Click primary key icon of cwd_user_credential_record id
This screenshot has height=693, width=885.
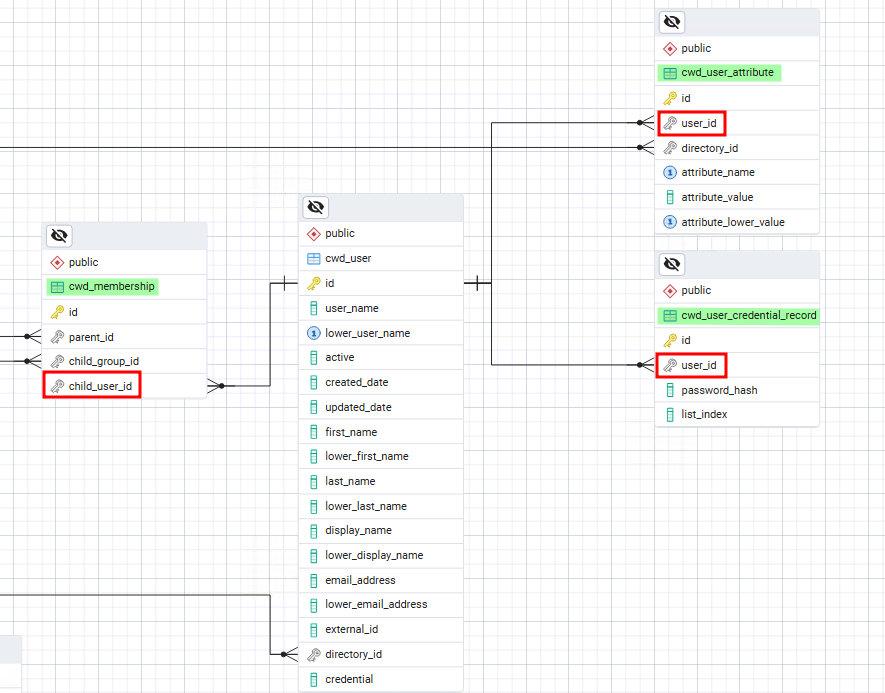click(x=669, y=340)
